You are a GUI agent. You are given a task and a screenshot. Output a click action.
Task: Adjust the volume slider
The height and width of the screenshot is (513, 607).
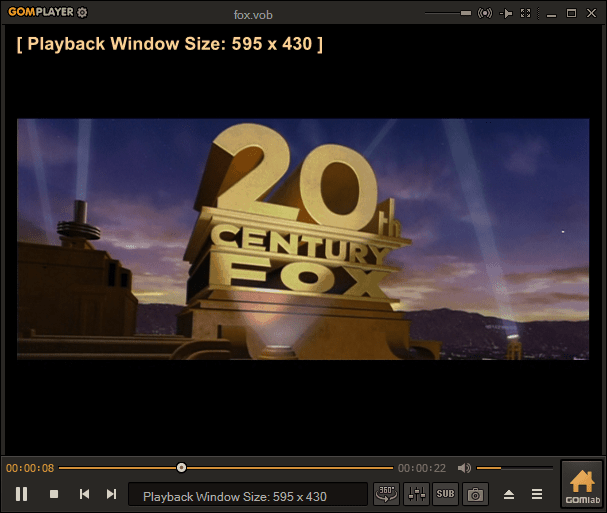pos(514,468)
